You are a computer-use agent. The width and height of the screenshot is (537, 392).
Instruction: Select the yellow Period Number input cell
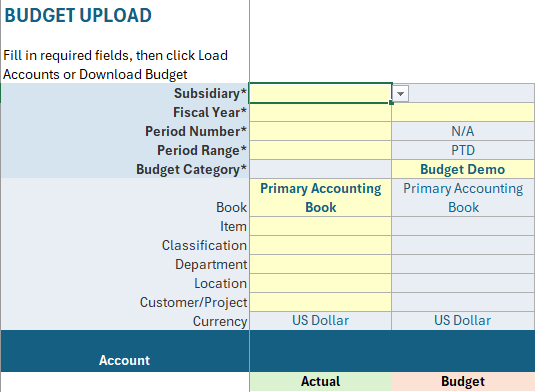point(321,131)
